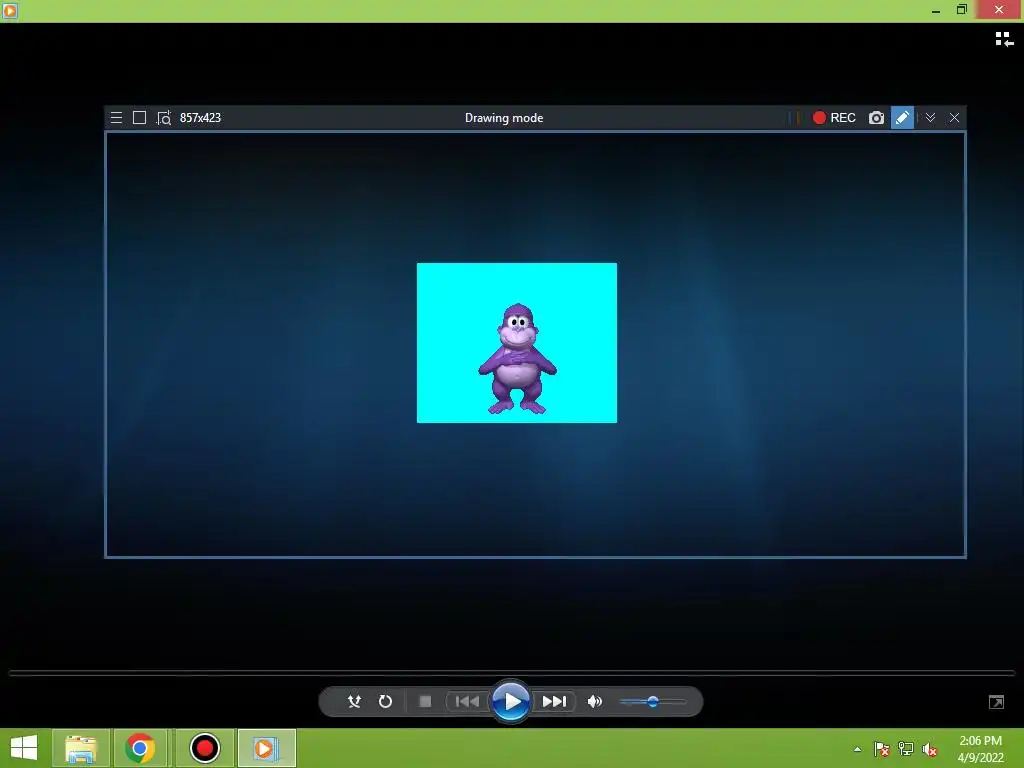Image resolution: width=1024 pixels, height=768 pixels.
Task: Play the video with the play button
Action: click(511, 701)
